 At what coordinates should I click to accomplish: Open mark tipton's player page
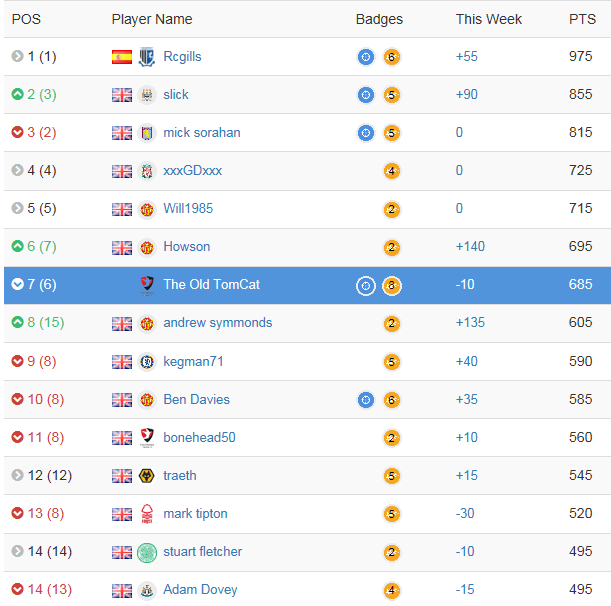pos(195,514)
